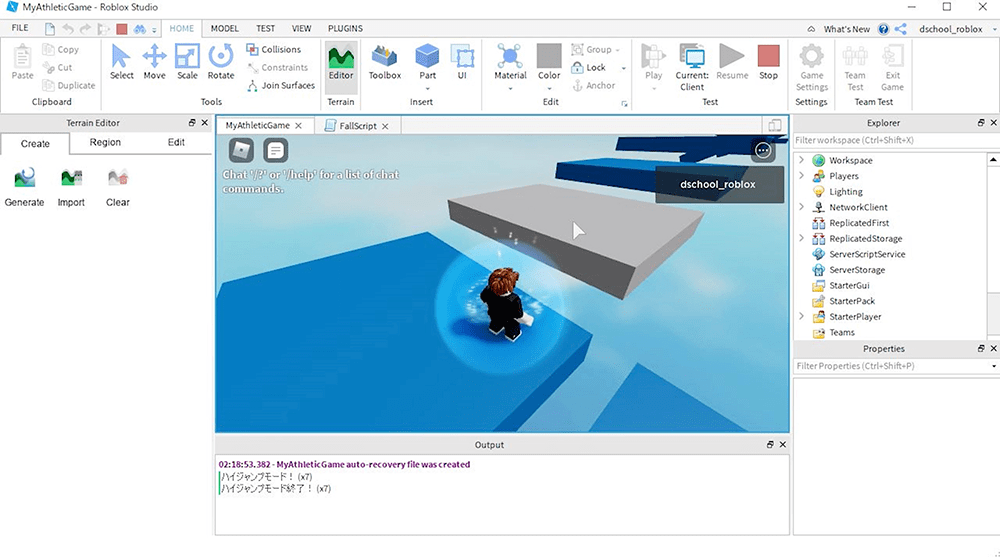
Task: Click Copy in Clipboard group
Action: click(x=61, y=49)
